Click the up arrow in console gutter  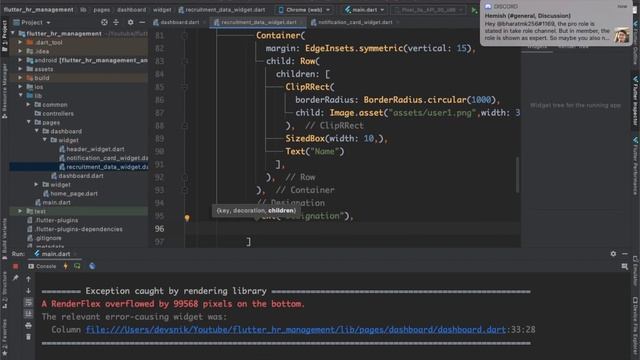click(28, 279)
